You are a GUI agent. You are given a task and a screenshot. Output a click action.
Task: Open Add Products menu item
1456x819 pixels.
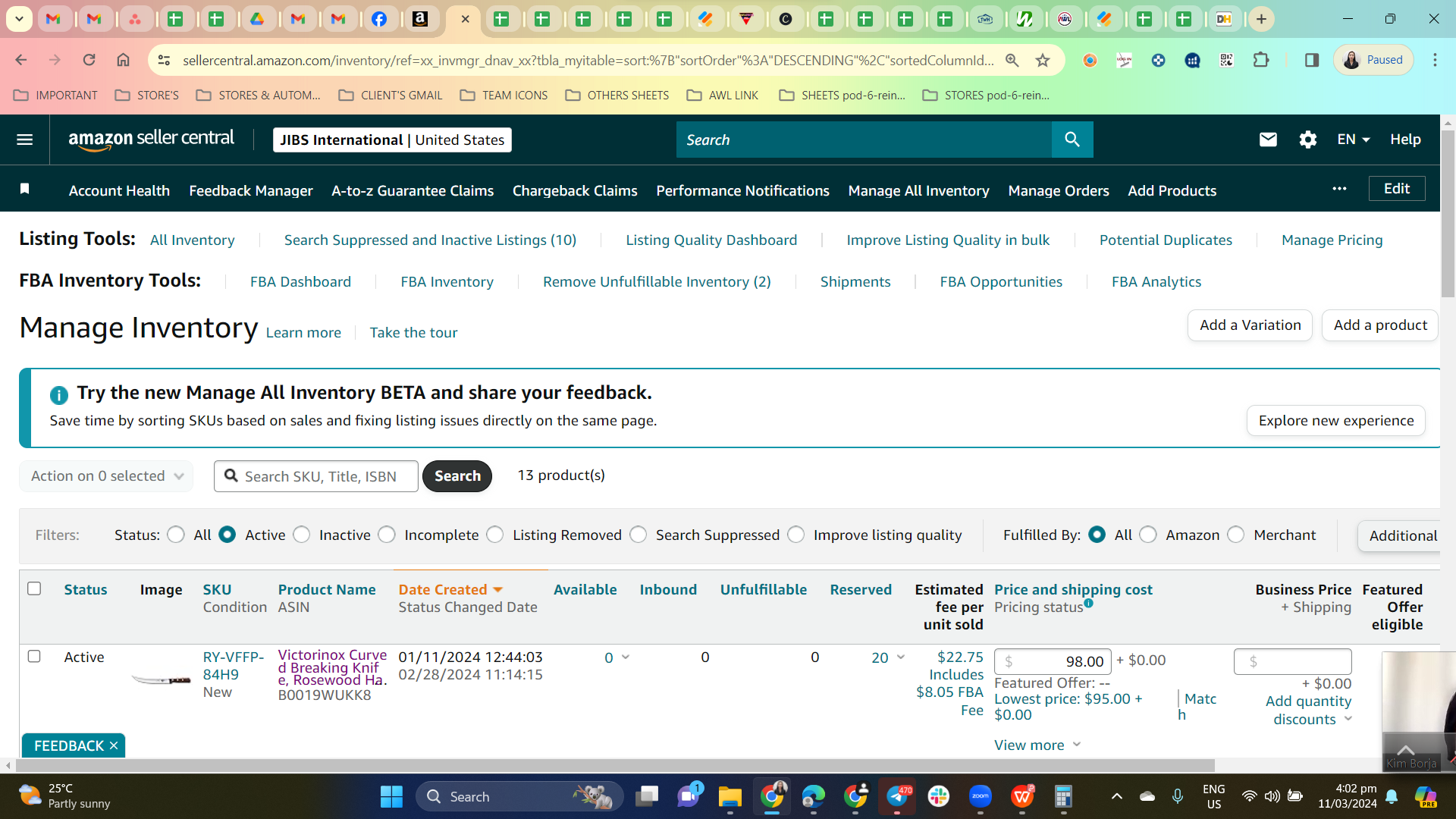[x=1172, y=191]
